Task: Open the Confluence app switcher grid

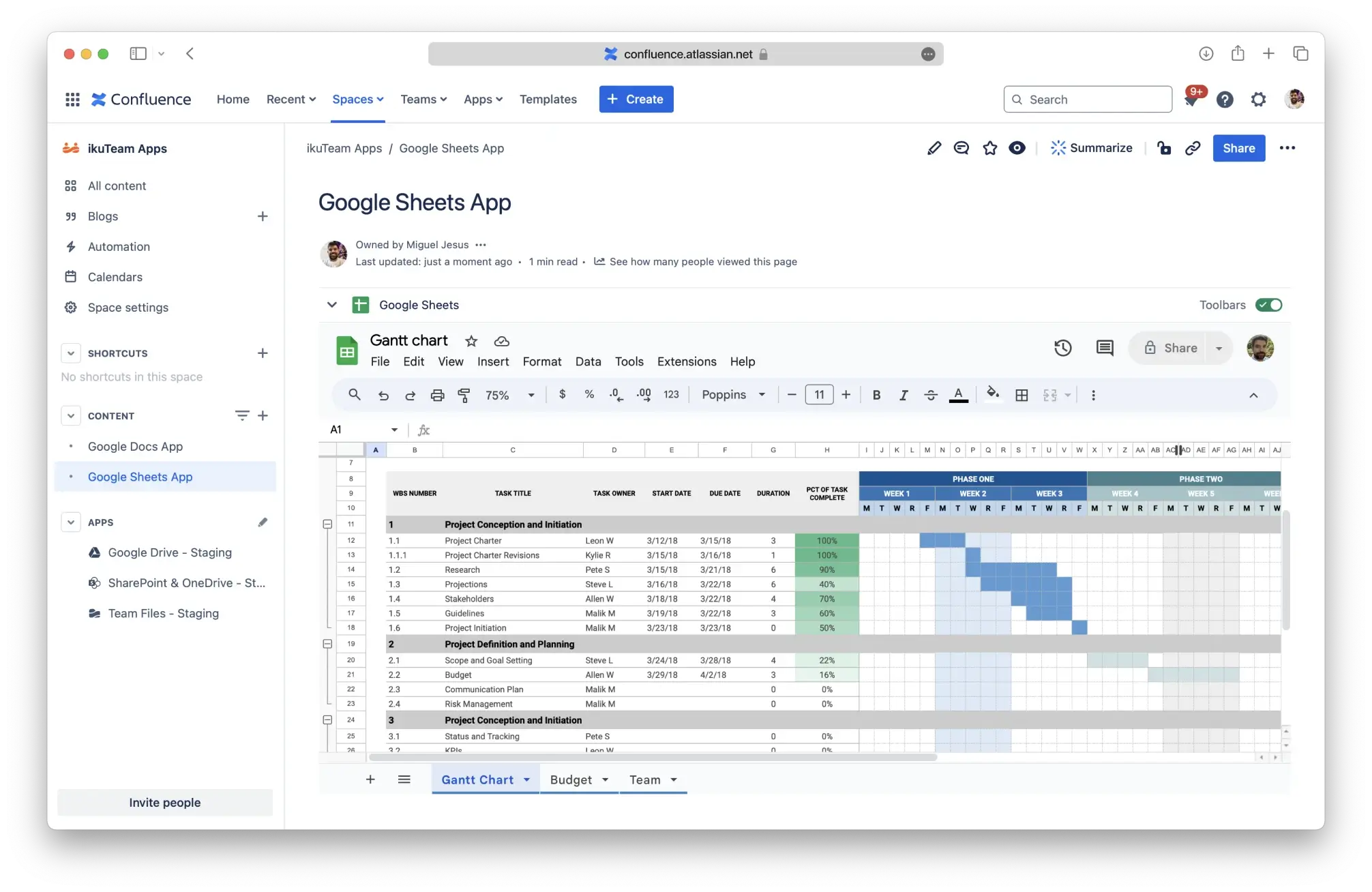Action: point(72,100)
